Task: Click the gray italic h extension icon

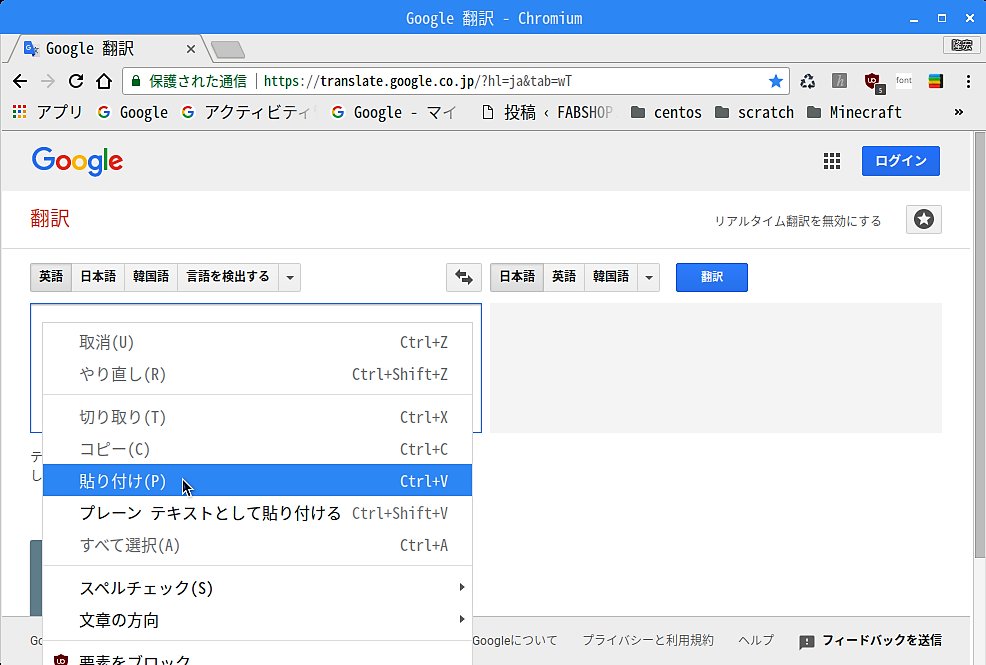Action: [839, 80]
